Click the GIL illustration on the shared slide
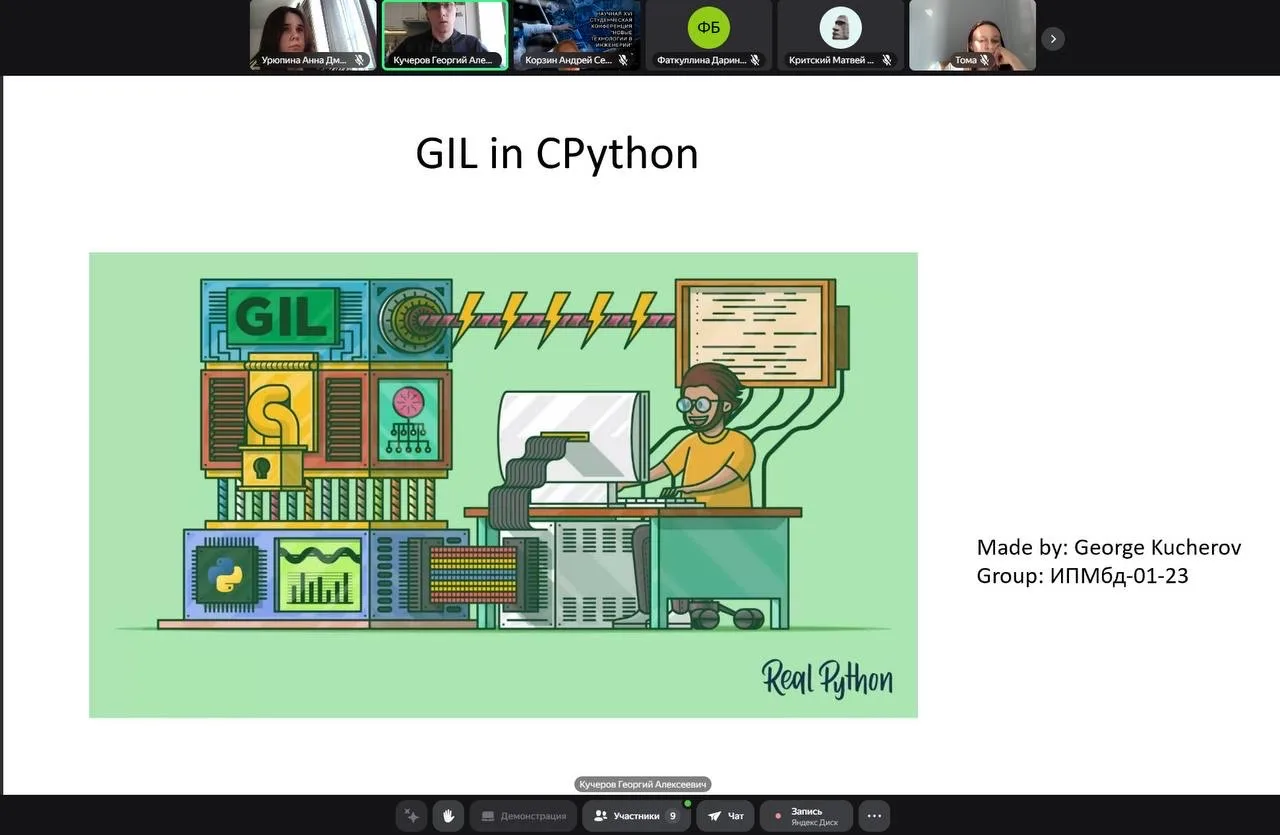This screenshot has height=835, width=1280. pos(503,485)
